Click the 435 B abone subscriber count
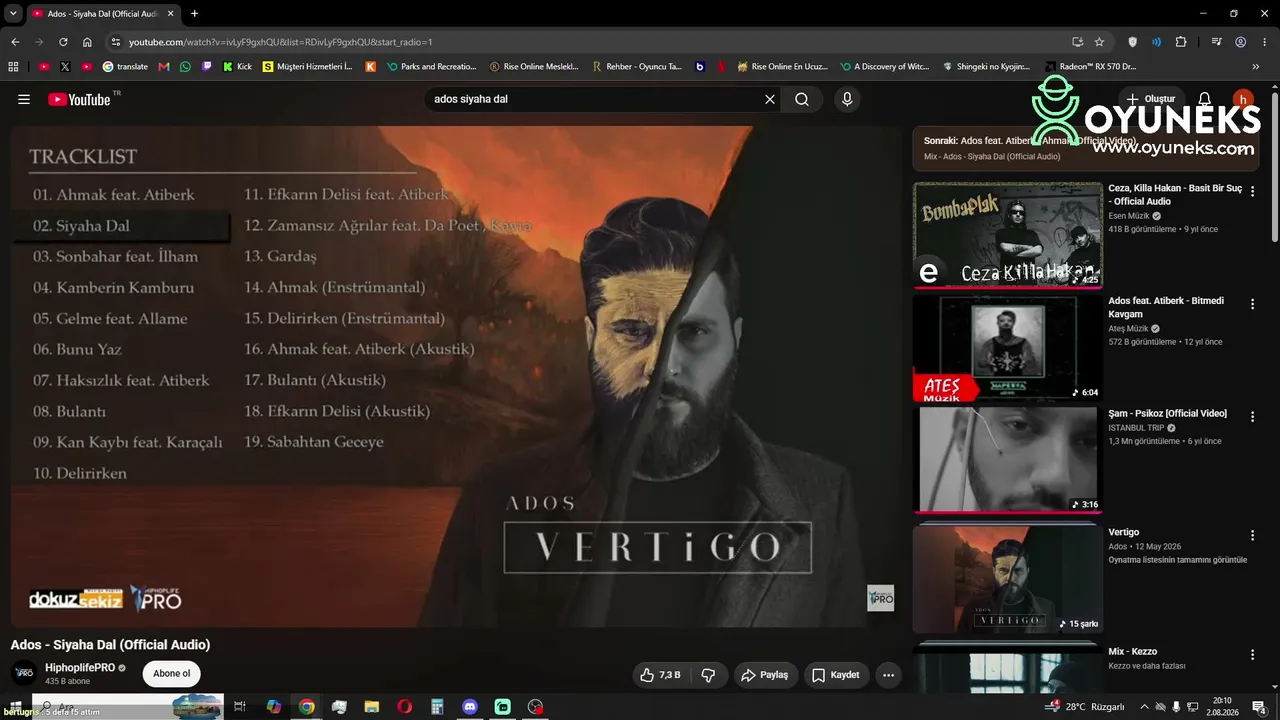The height and width of the screenshot is (720, 1280). (x=67, y=681)
